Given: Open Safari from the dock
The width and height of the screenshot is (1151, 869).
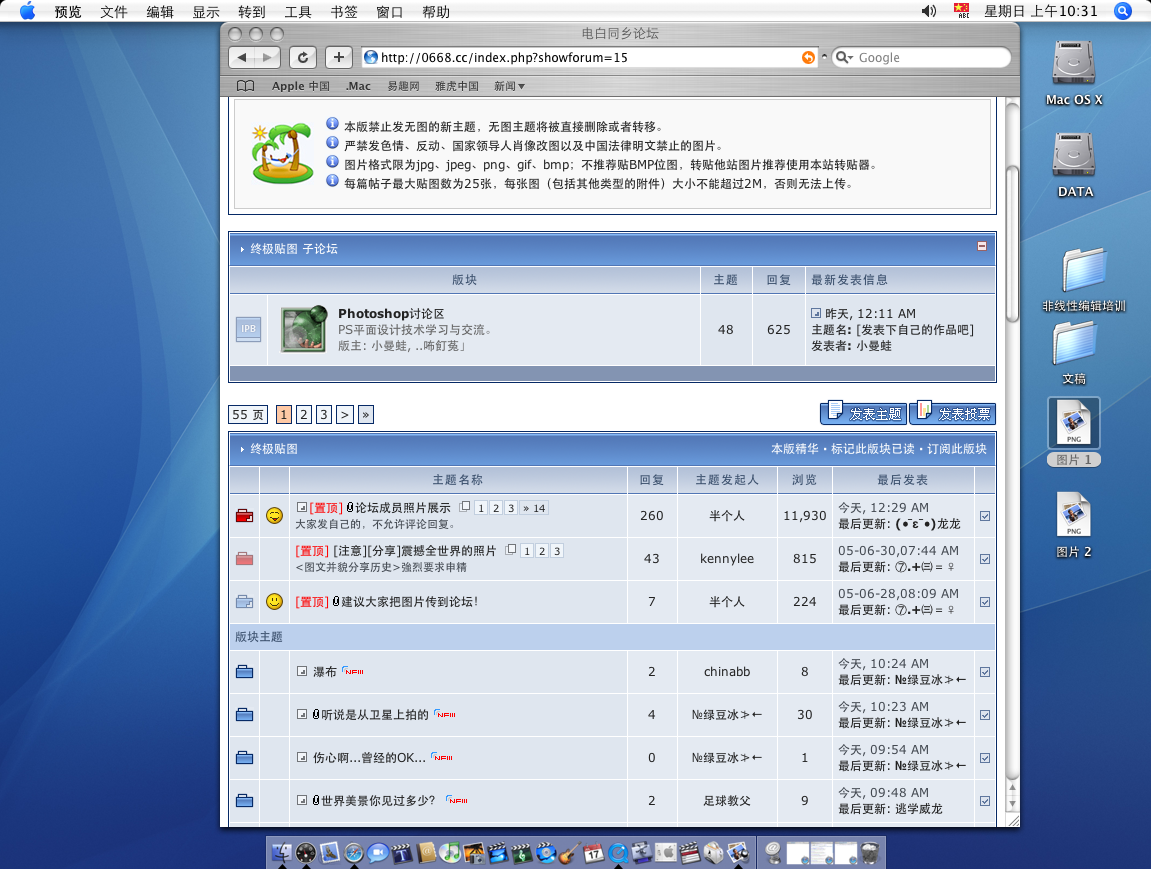Looking at the screenshot, I should point(354,852).
